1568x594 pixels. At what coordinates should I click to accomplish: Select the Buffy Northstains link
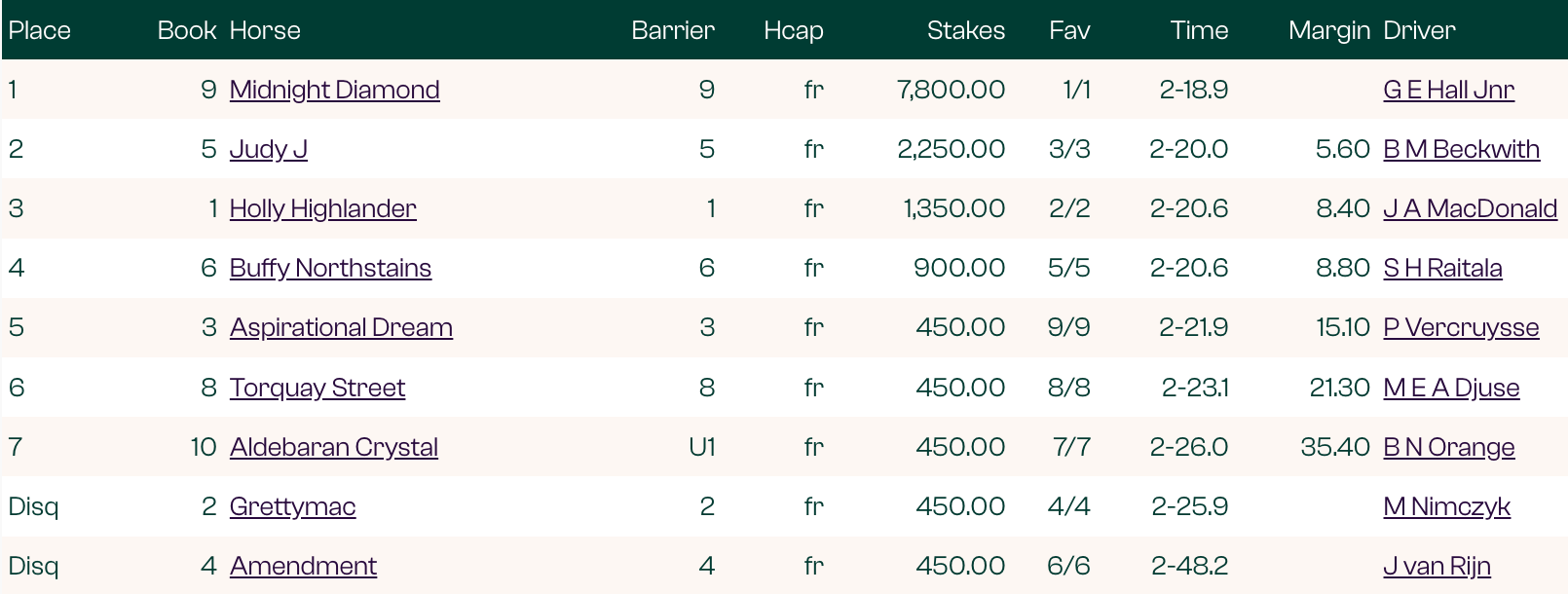[330, 268]
